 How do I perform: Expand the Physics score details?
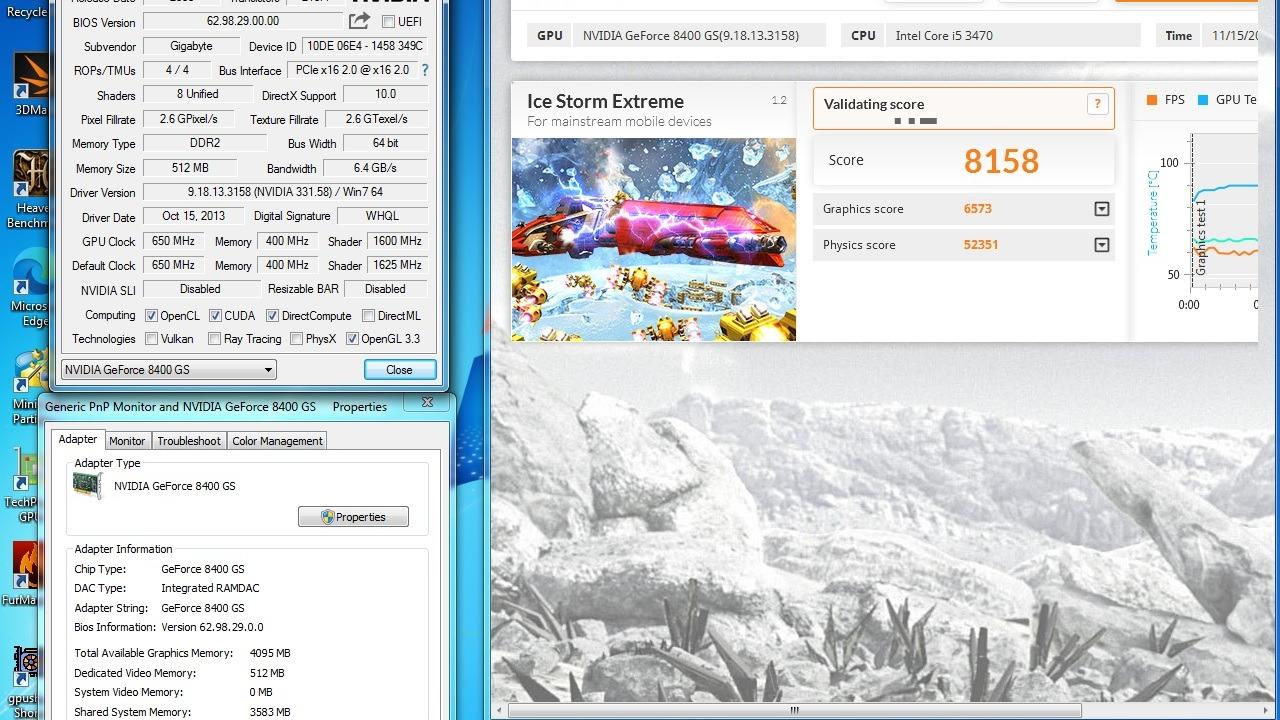[1101, 245]
